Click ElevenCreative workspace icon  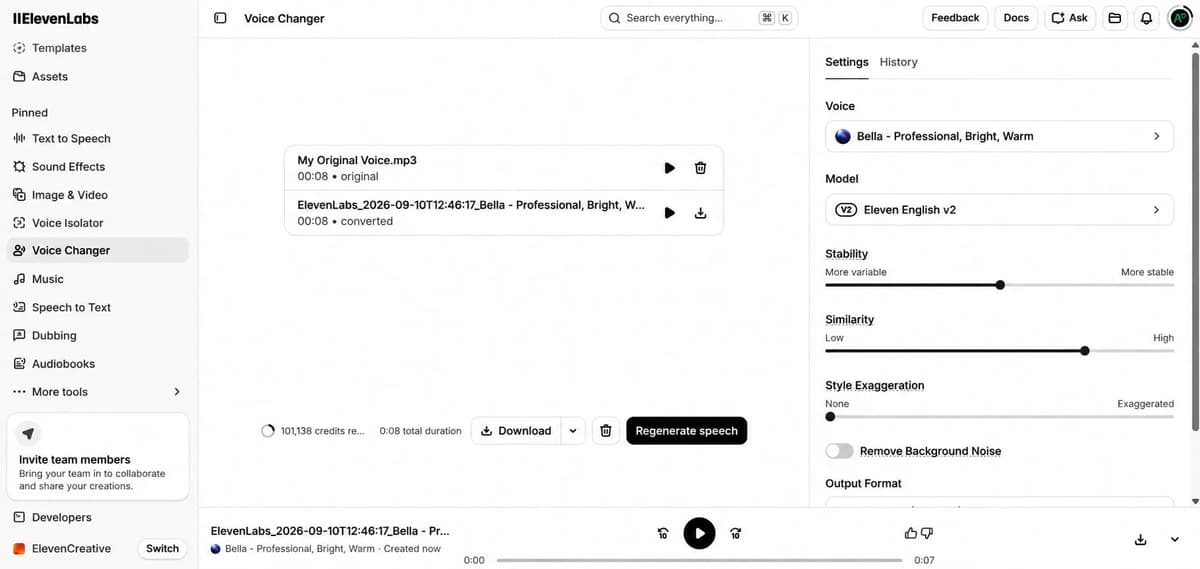[19, 548]
